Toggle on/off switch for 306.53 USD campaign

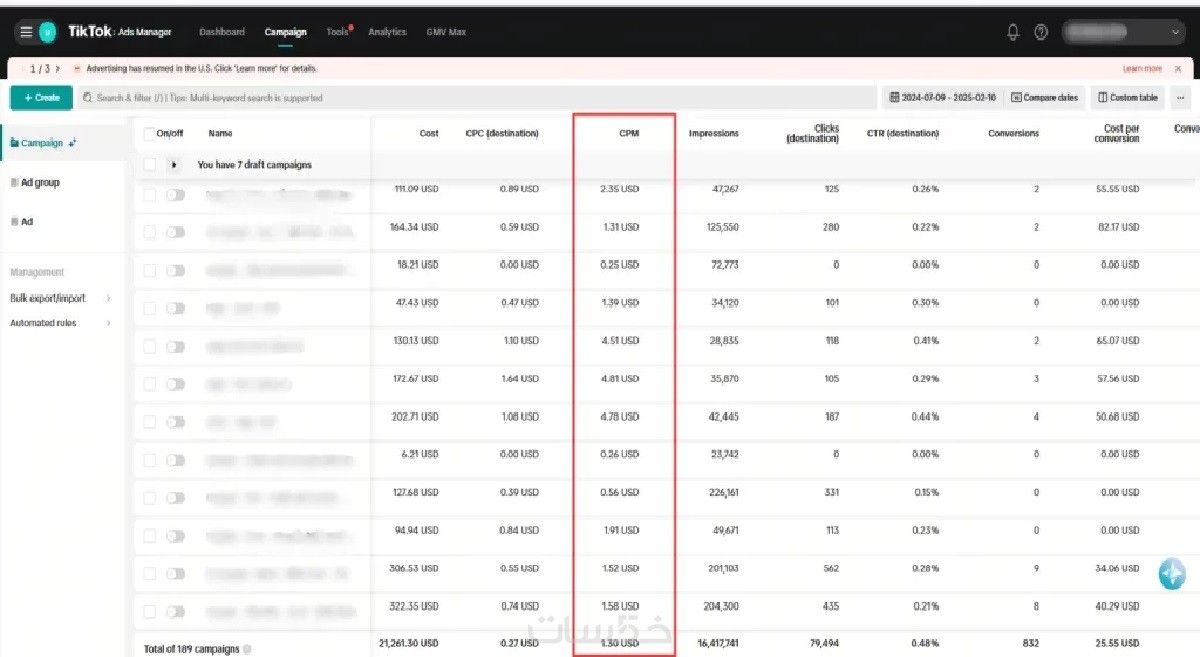(x=175, y=573)
